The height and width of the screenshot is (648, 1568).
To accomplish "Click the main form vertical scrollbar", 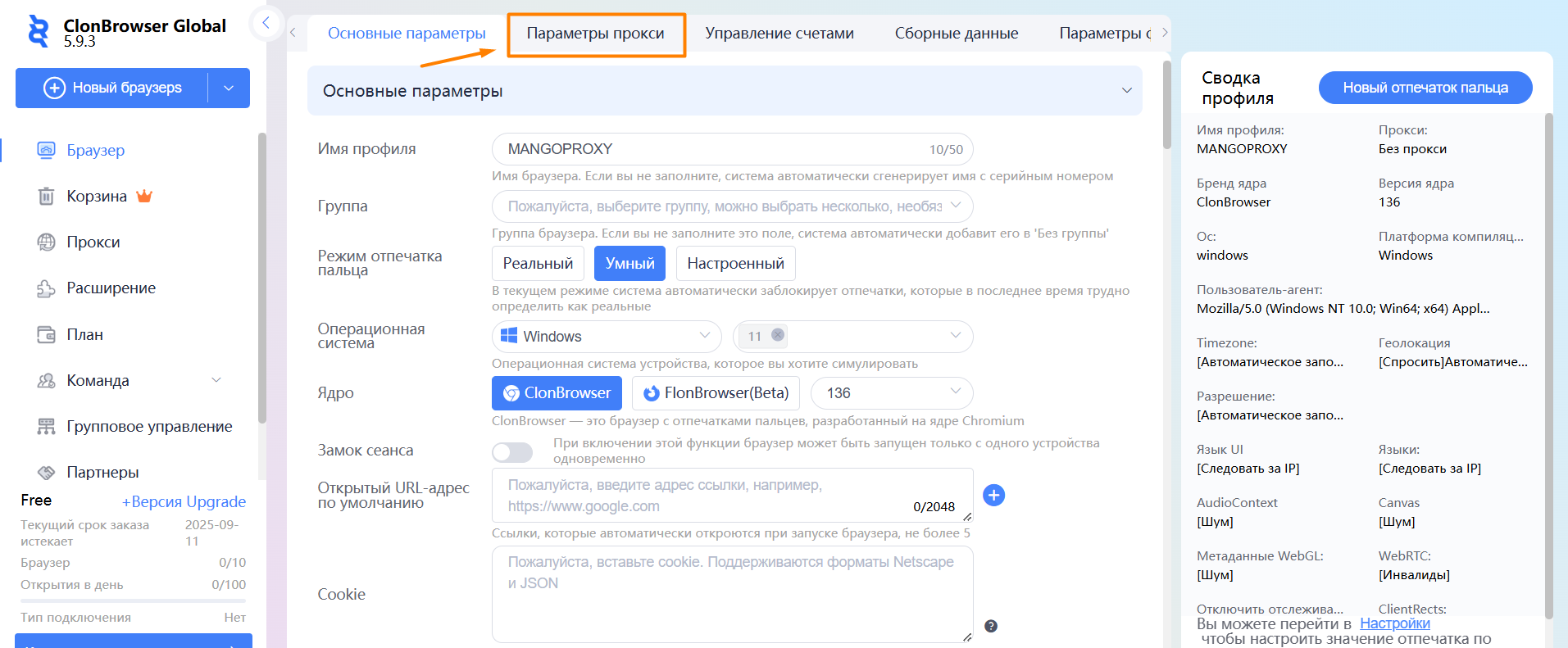I will coord(1167,104).
